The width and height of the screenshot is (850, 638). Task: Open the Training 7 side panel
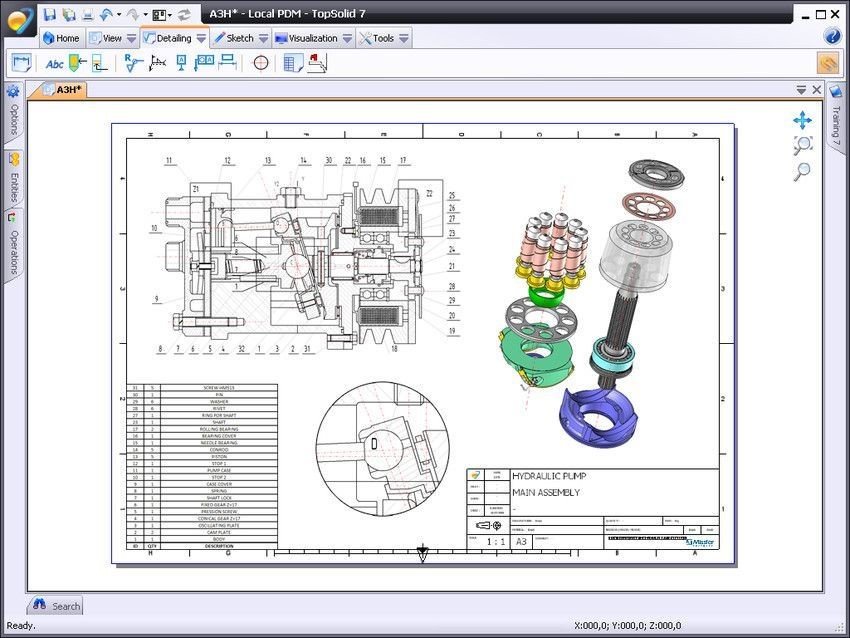pos(836,116)
